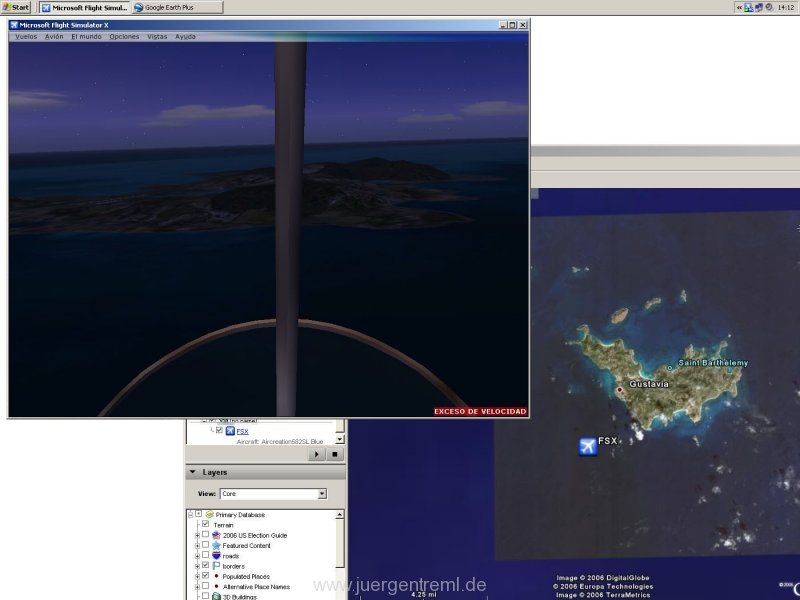800x600 pixels.
Task: Click the tour stop button
Action: point(335,454)
